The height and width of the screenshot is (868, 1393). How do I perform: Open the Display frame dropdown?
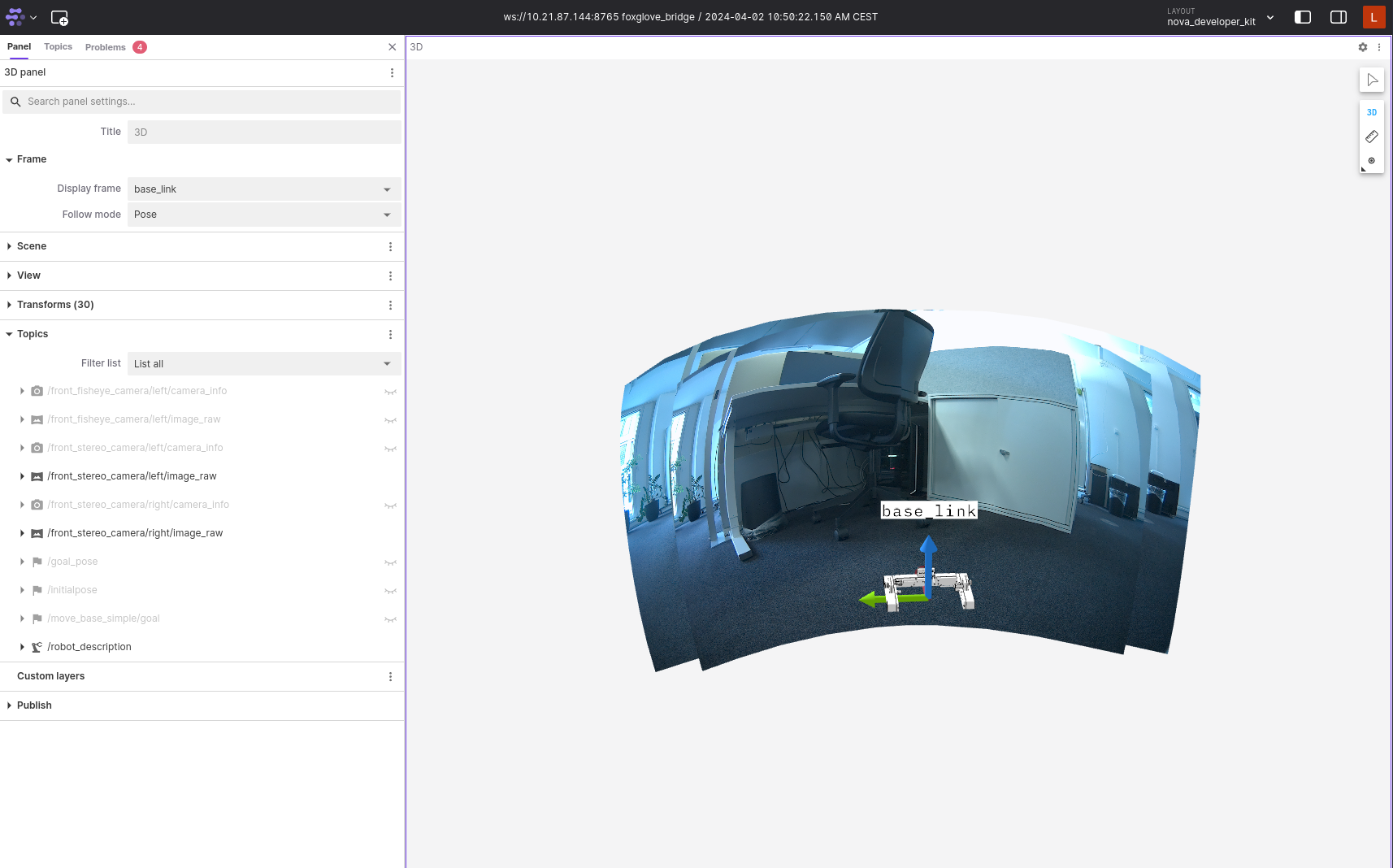(x=263, y=189)
